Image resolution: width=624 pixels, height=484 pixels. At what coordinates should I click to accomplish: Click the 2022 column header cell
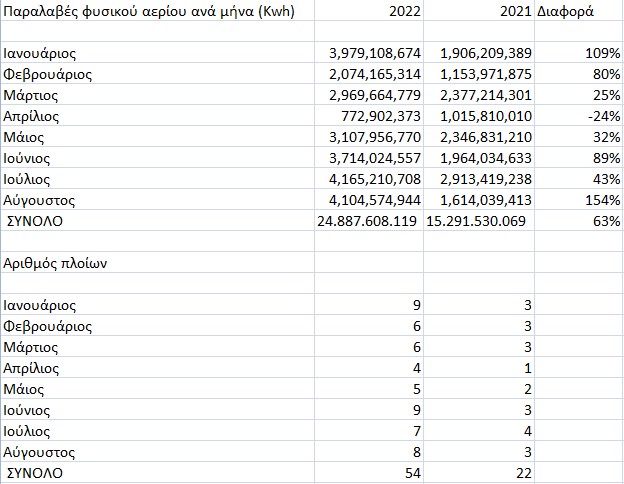click(x=367, y=14)
